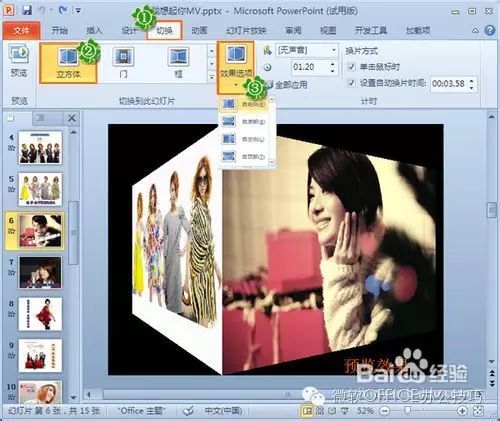Screen dimensions: 500x421
Task: Switch to the 动画 ribbon tab
Action: [199, 31]
